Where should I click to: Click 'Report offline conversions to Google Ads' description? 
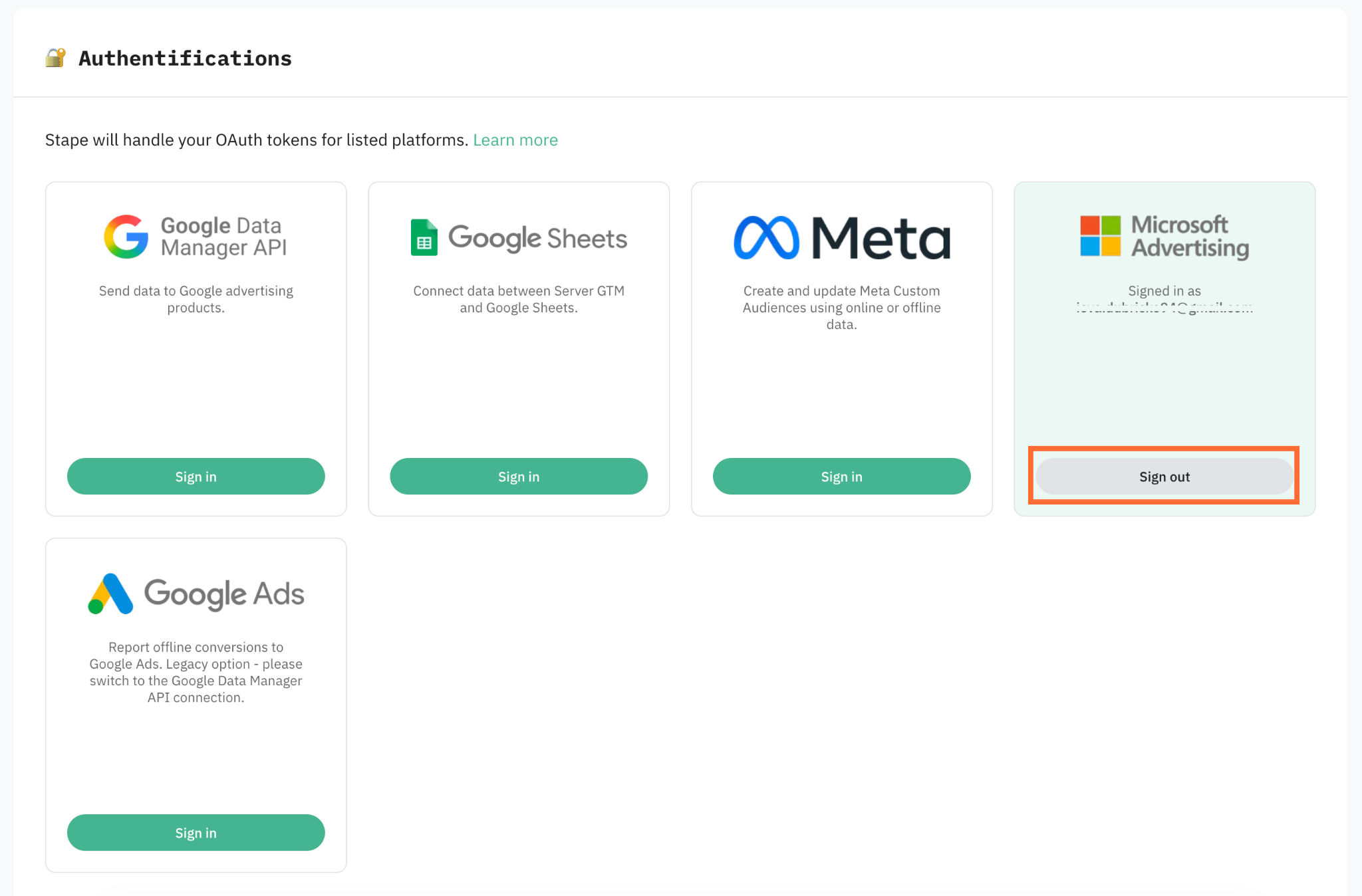pyautogui.click(x=196, y=672)
